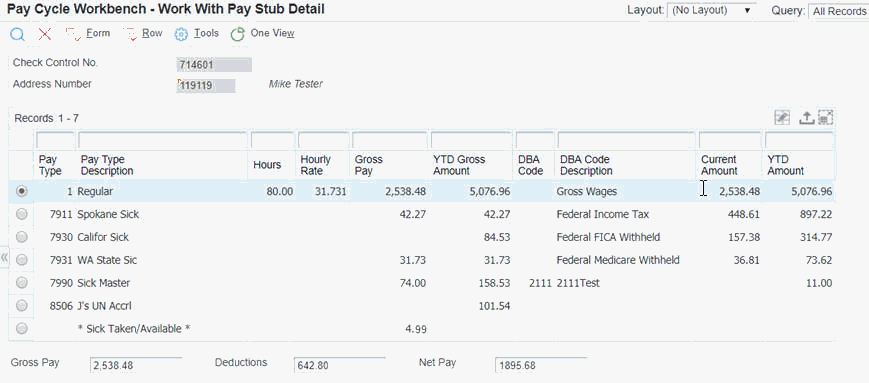Click the 2111 DBA code cell
The width and height of the screenshot is (869, 383).
tap(540, 283)
